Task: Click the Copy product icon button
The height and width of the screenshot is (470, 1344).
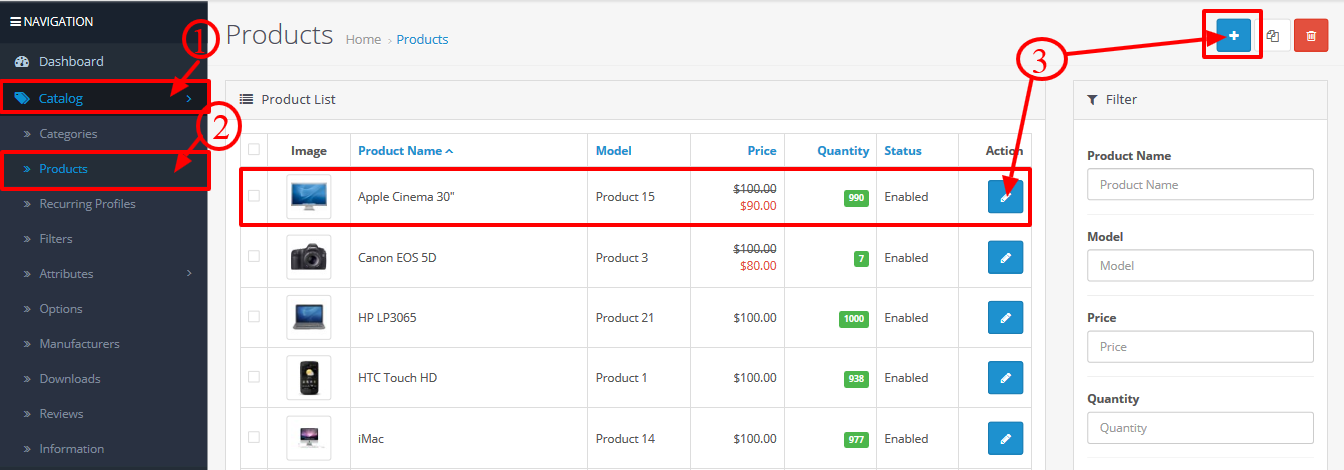Action: click(1273, 36)
